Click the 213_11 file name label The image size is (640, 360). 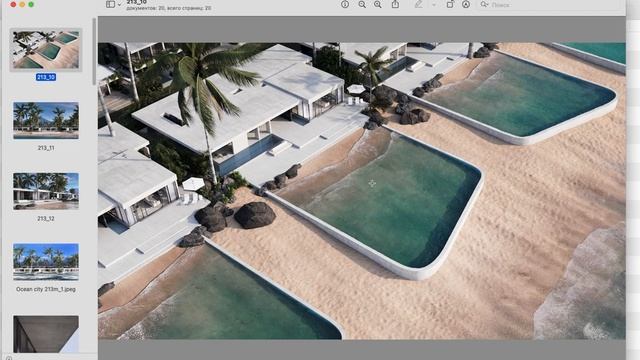click(46, 148)
